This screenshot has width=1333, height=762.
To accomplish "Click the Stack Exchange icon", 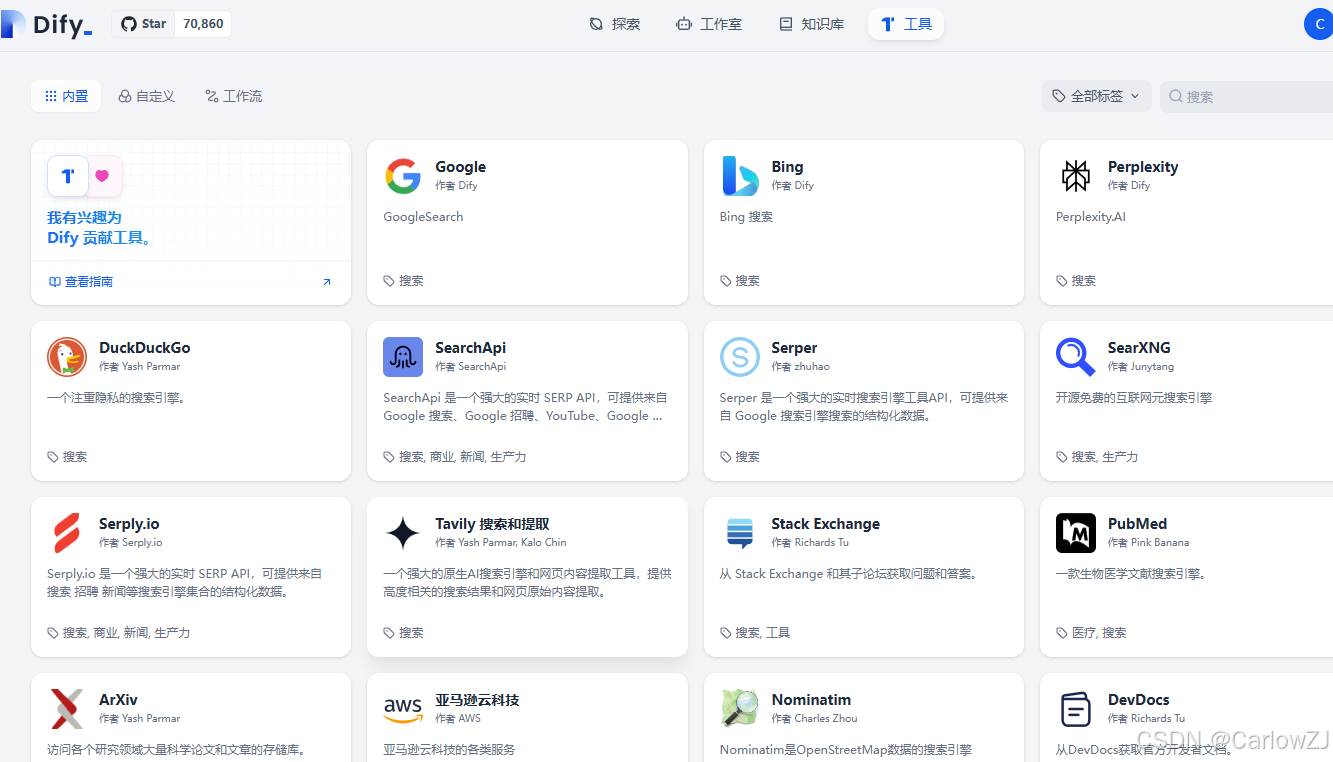I will point(740,533).
